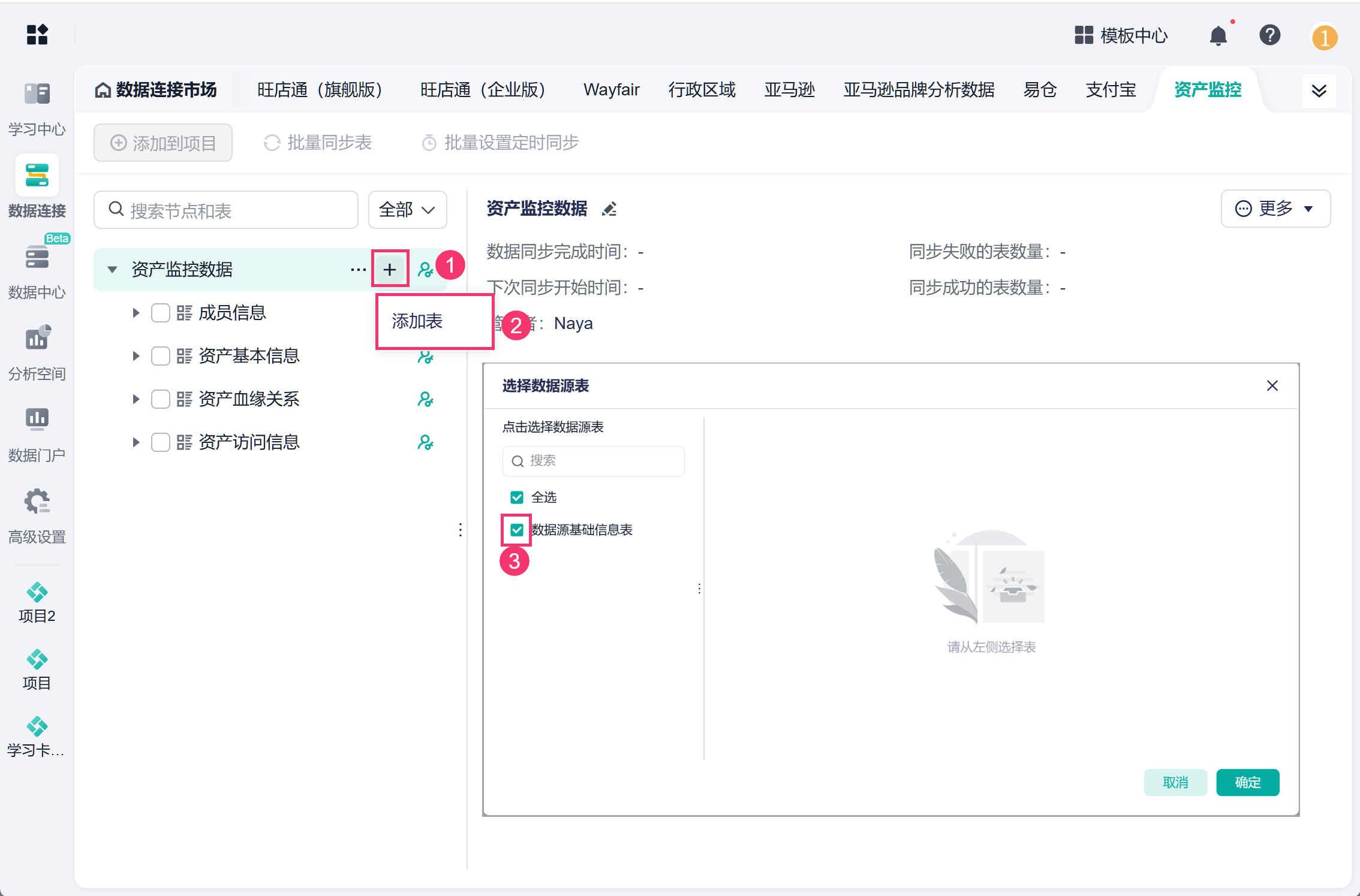Check the 成员信息 checkbox

(160, 313)
